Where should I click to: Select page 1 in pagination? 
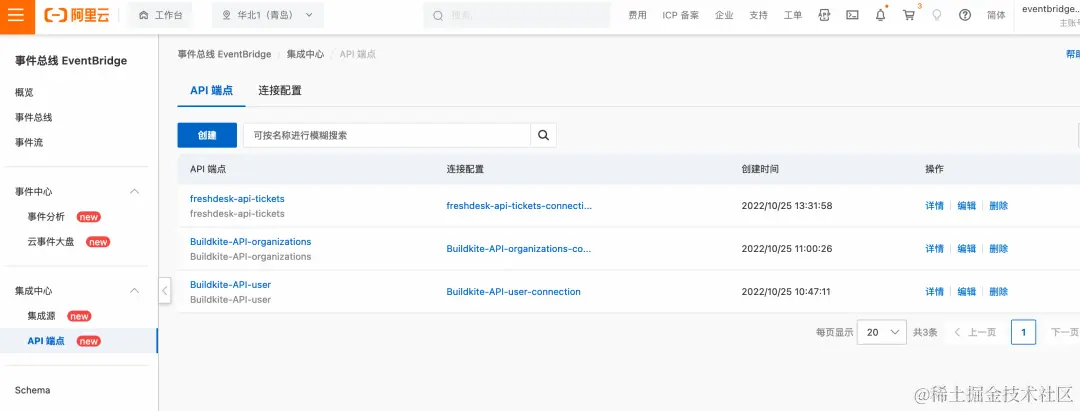[x=1024, y=332]
